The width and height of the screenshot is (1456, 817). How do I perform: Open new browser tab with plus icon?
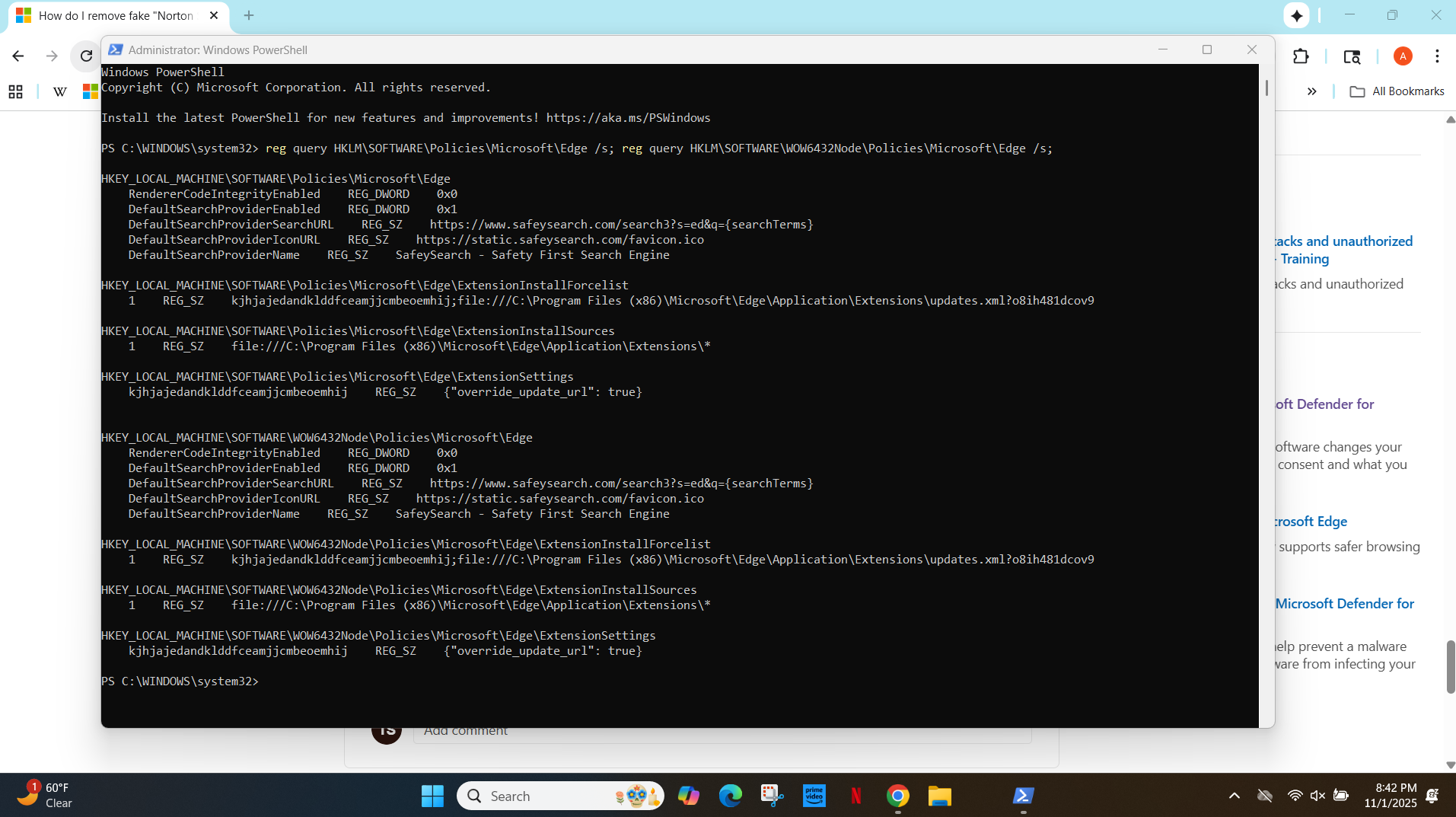click(x=249, y=15)
